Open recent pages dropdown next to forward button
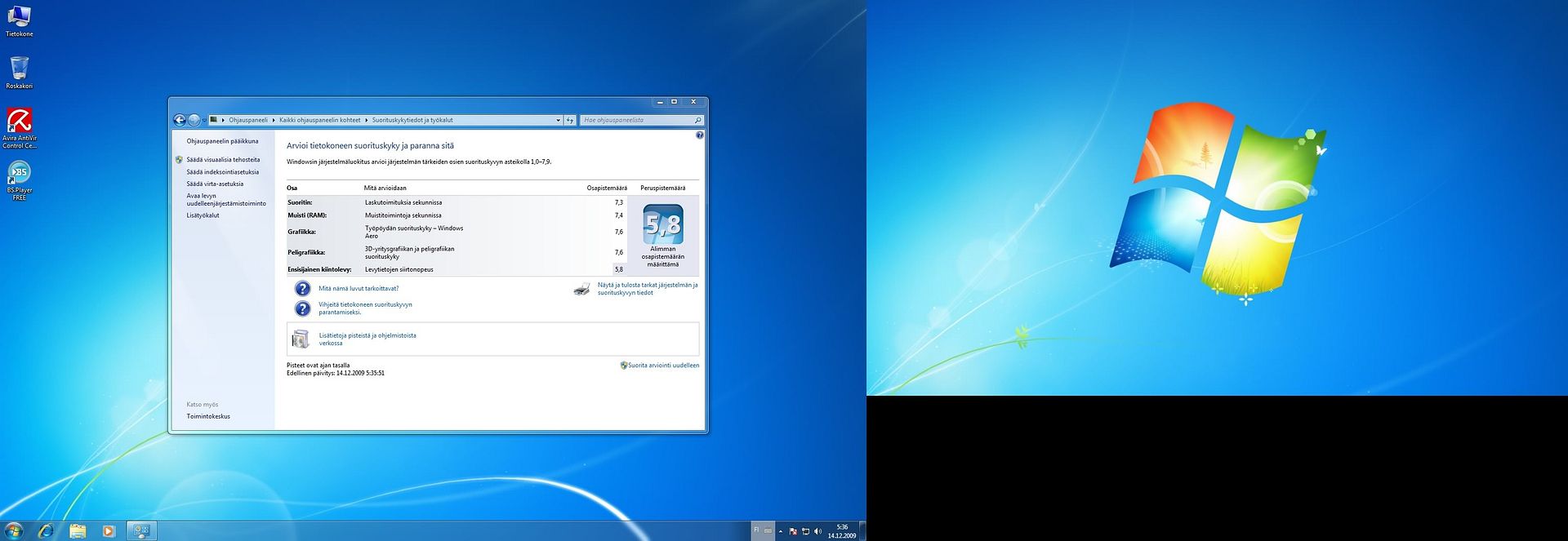The image size is (1568, 541). (204, 121)
